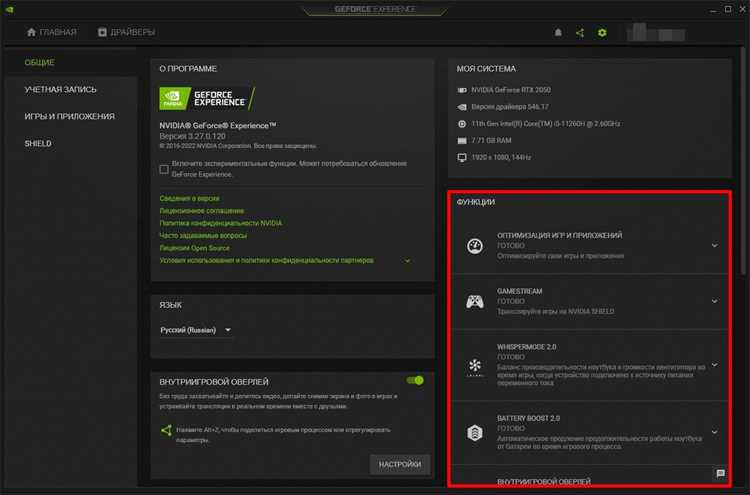
Task: Click the Battery Boost icon
Action: point(474,432)
